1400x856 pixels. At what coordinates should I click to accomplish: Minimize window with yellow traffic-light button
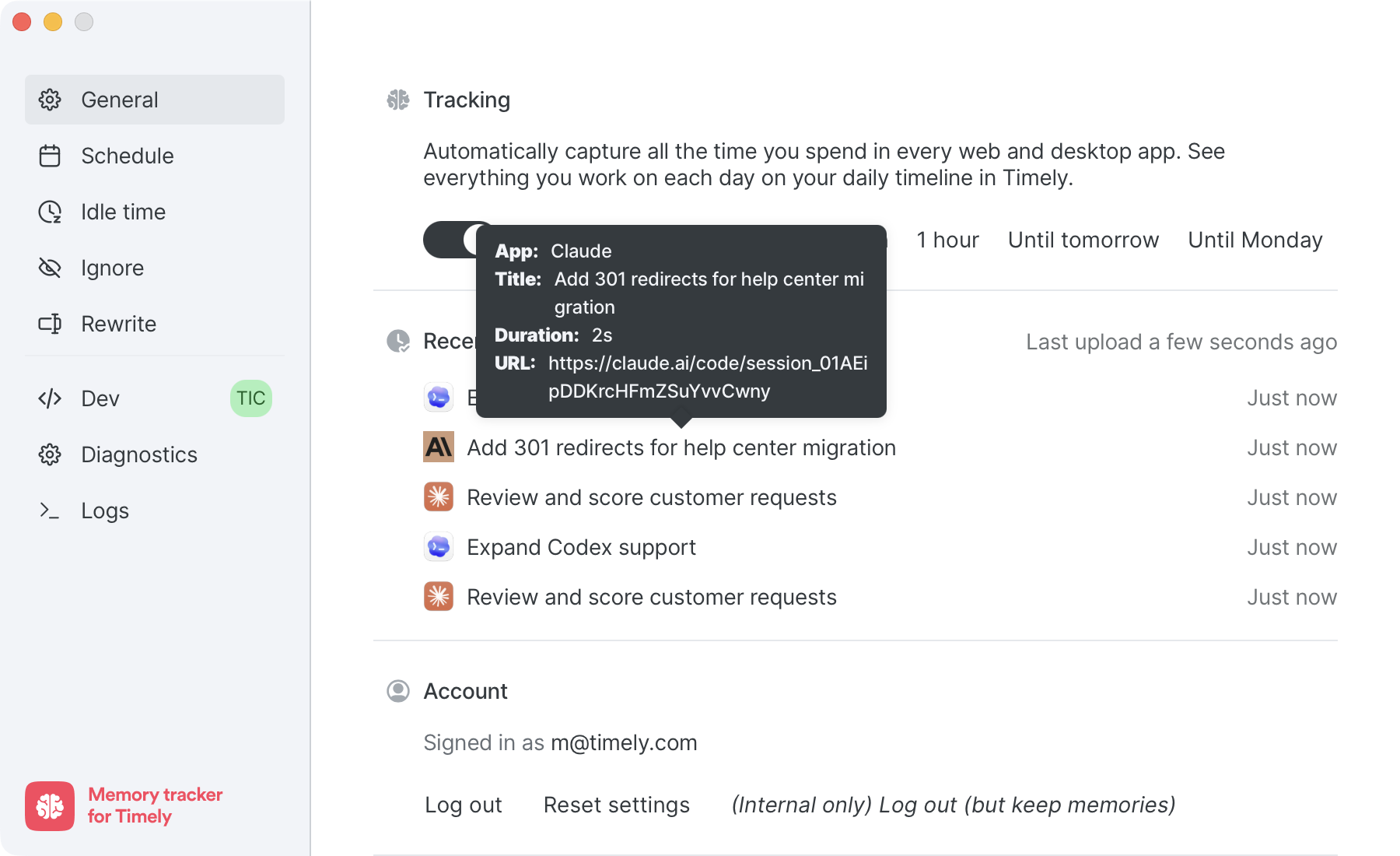[53, 22]
